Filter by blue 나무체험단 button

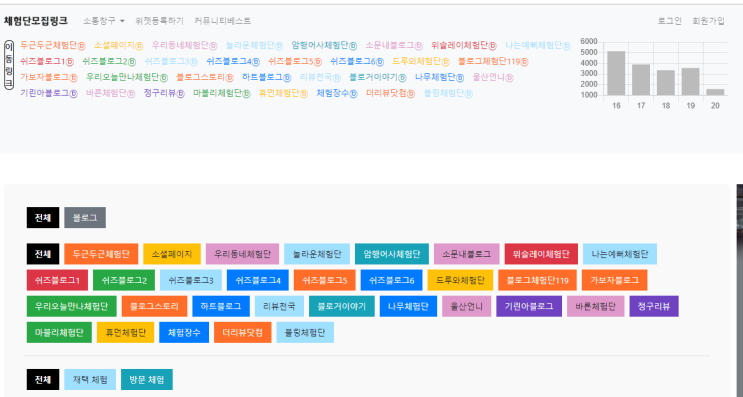point(408,306)
